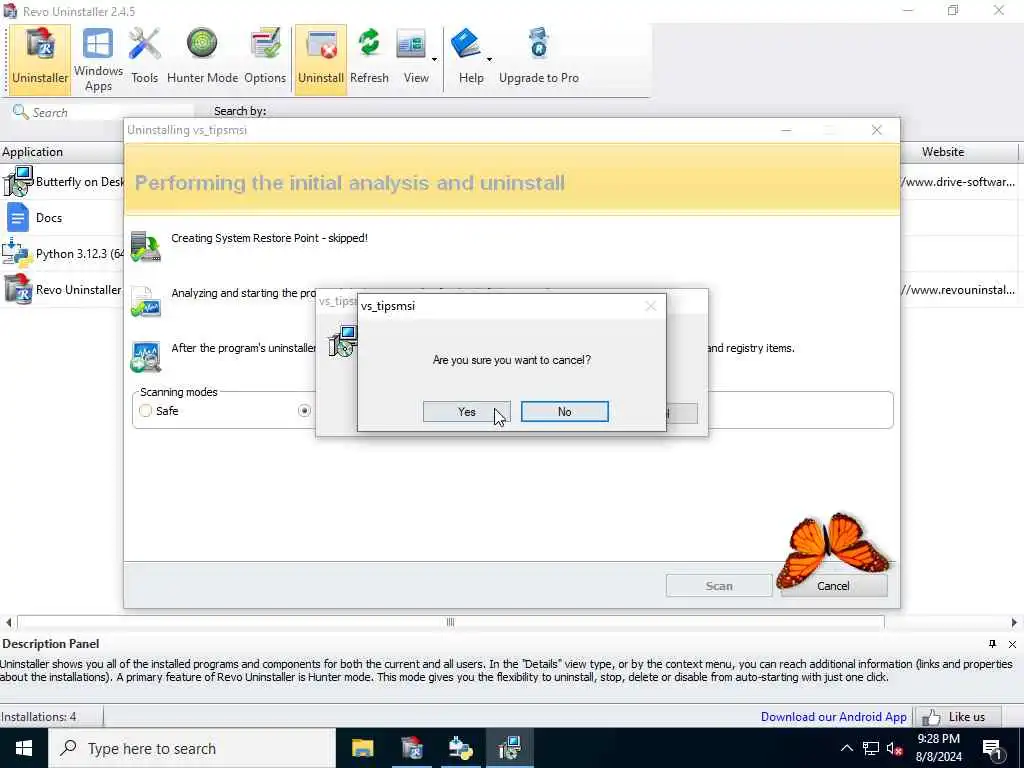Click the horizontal scrollbar thumb
This screenshot has width=1024, height=768.
[451, 622]
